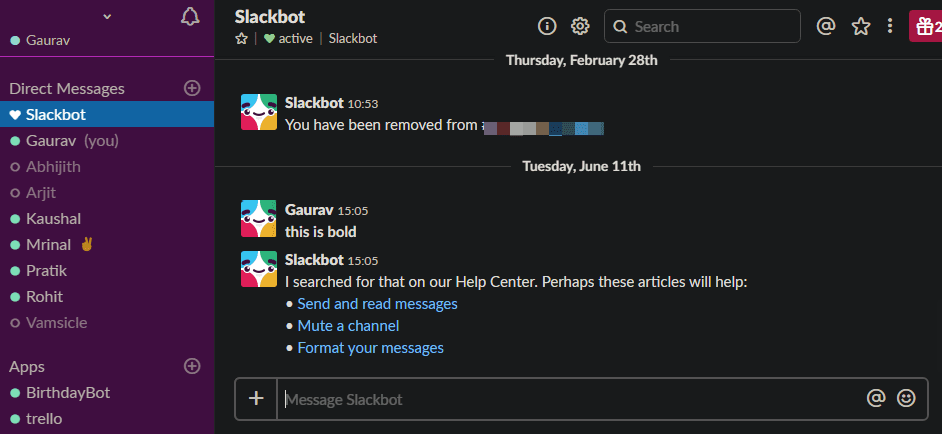This screenshot has width=942, height=434.
Task: Click the search magnifier icon
Action: point(621,26)
